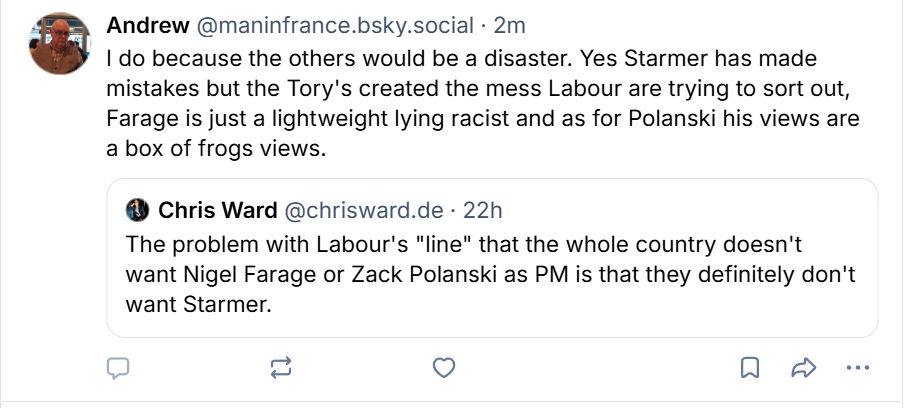Screen dimensions: 910x408
Task: Click Chris Ward's small avatar
Action: tap(138, 210)
